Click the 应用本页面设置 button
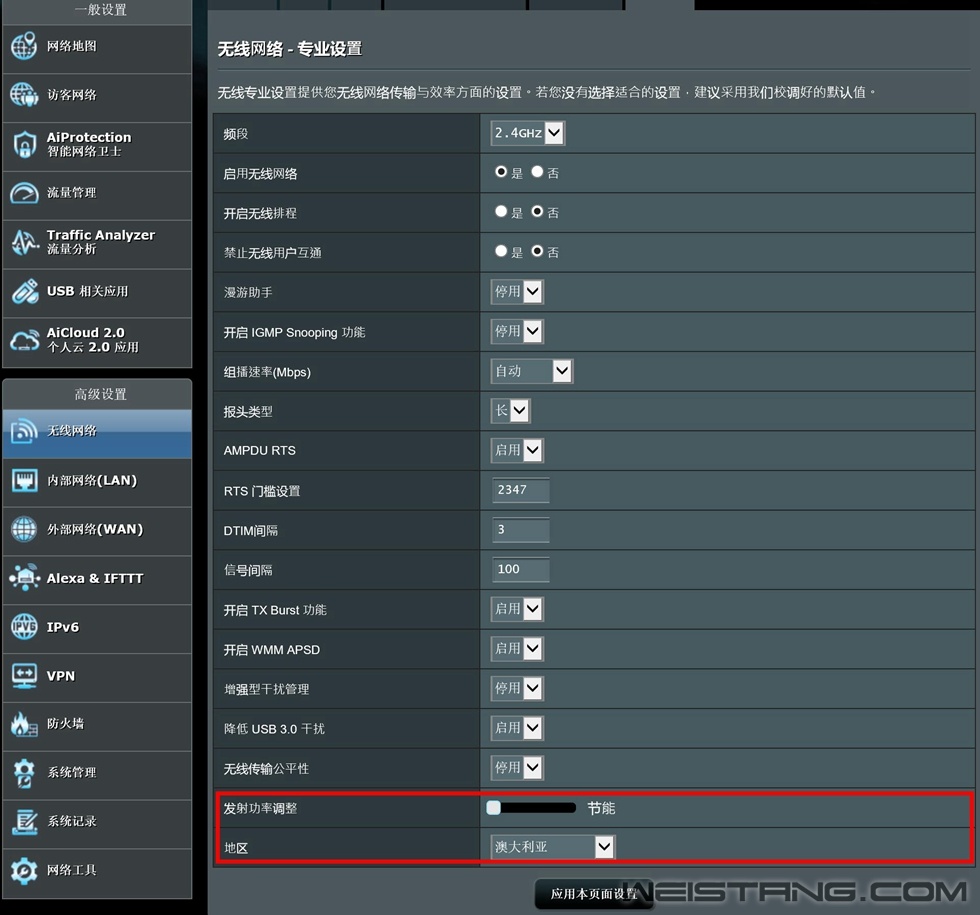 594,894
